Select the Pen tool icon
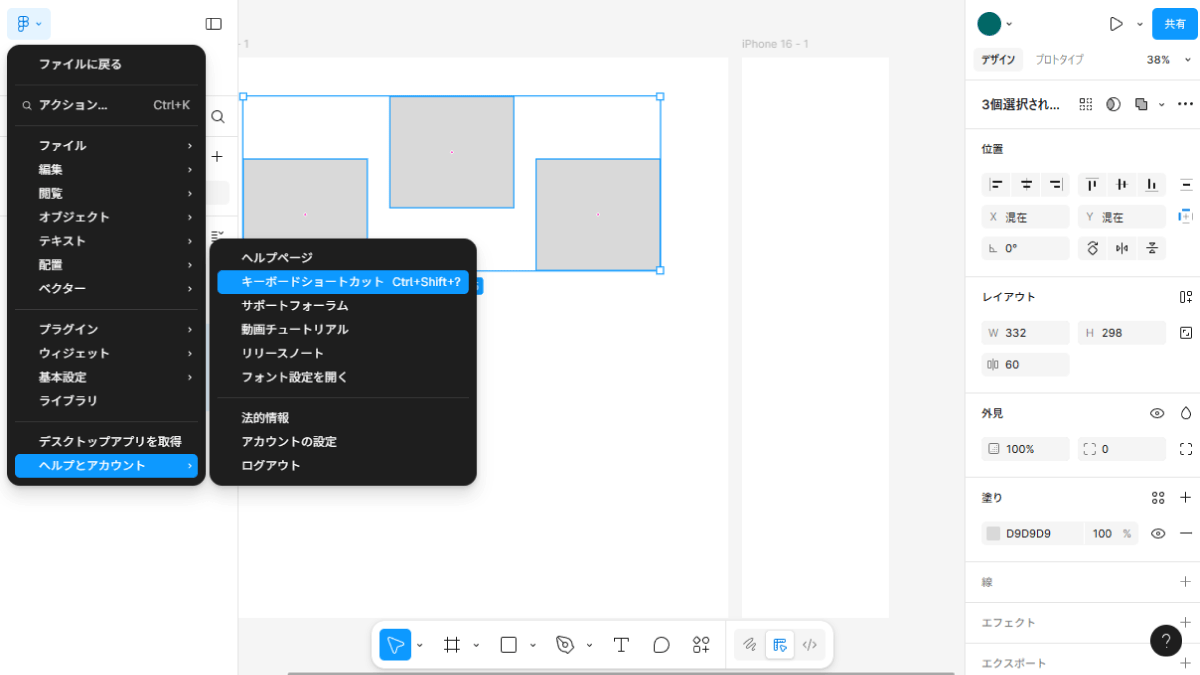 [565, 645]
